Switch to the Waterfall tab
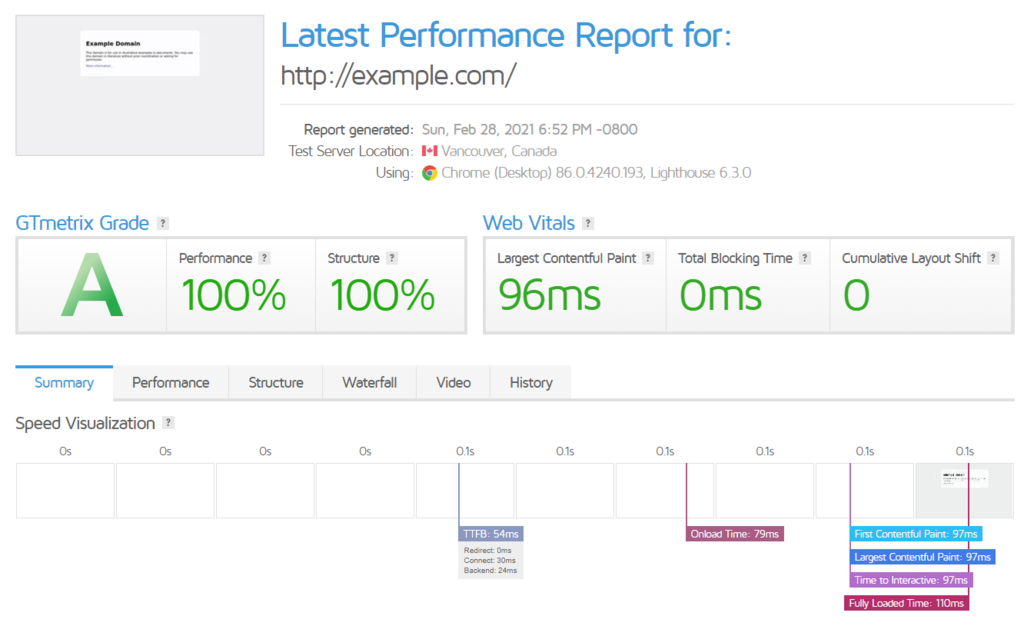The width and height of the screenshot is (1024, 626). [x=372, y=382]
